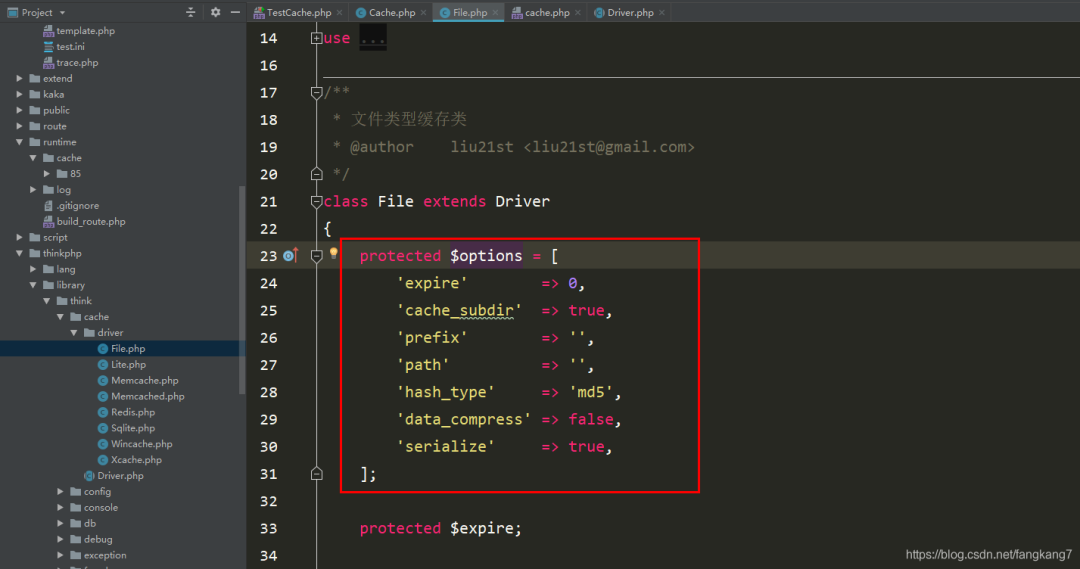
Task: Click the 'cache_subdir' key text
Action: [x=459, y=311]
